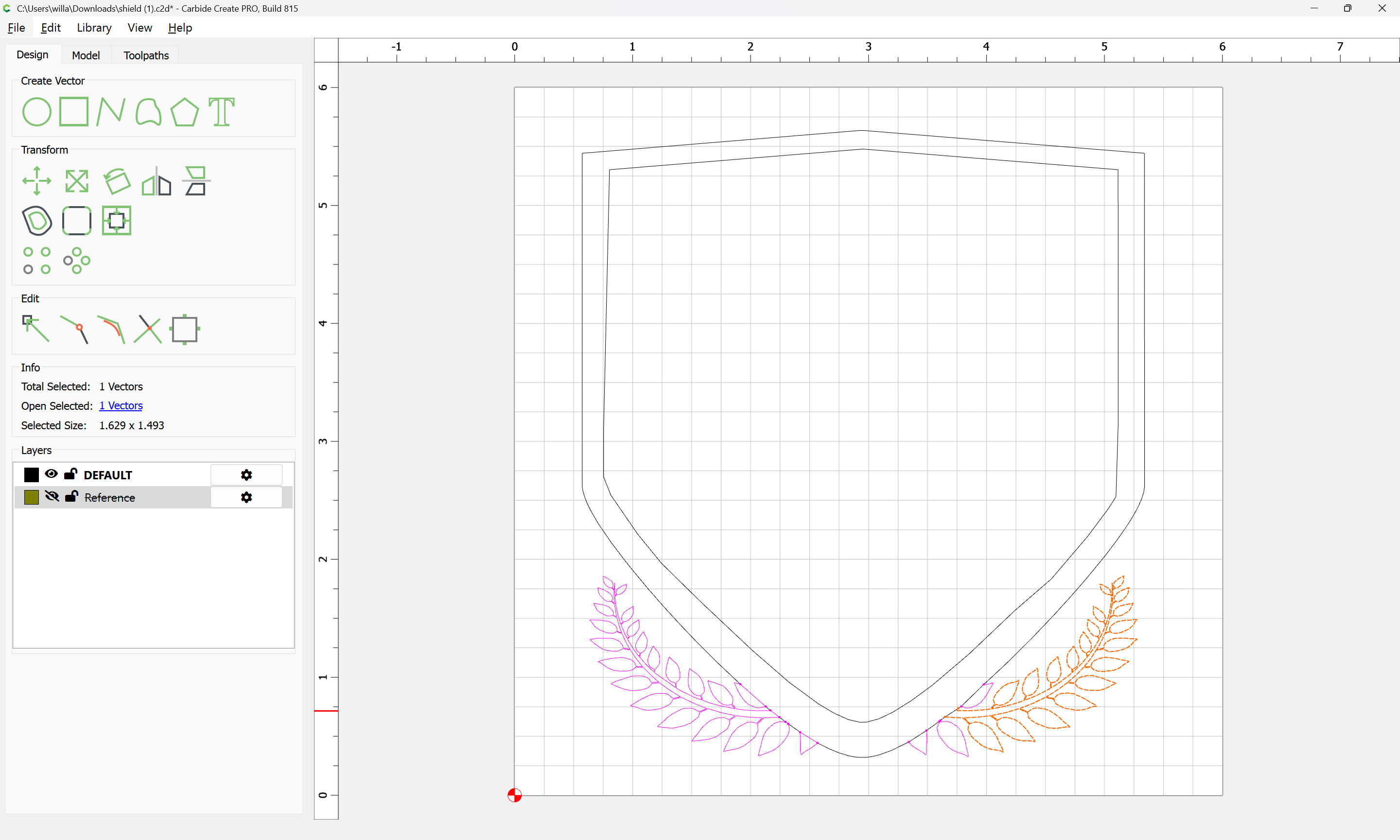This screenshot has height=840, width=1400.
Task: Switch to the Toolpaths tab
Action: pos(146,55)
